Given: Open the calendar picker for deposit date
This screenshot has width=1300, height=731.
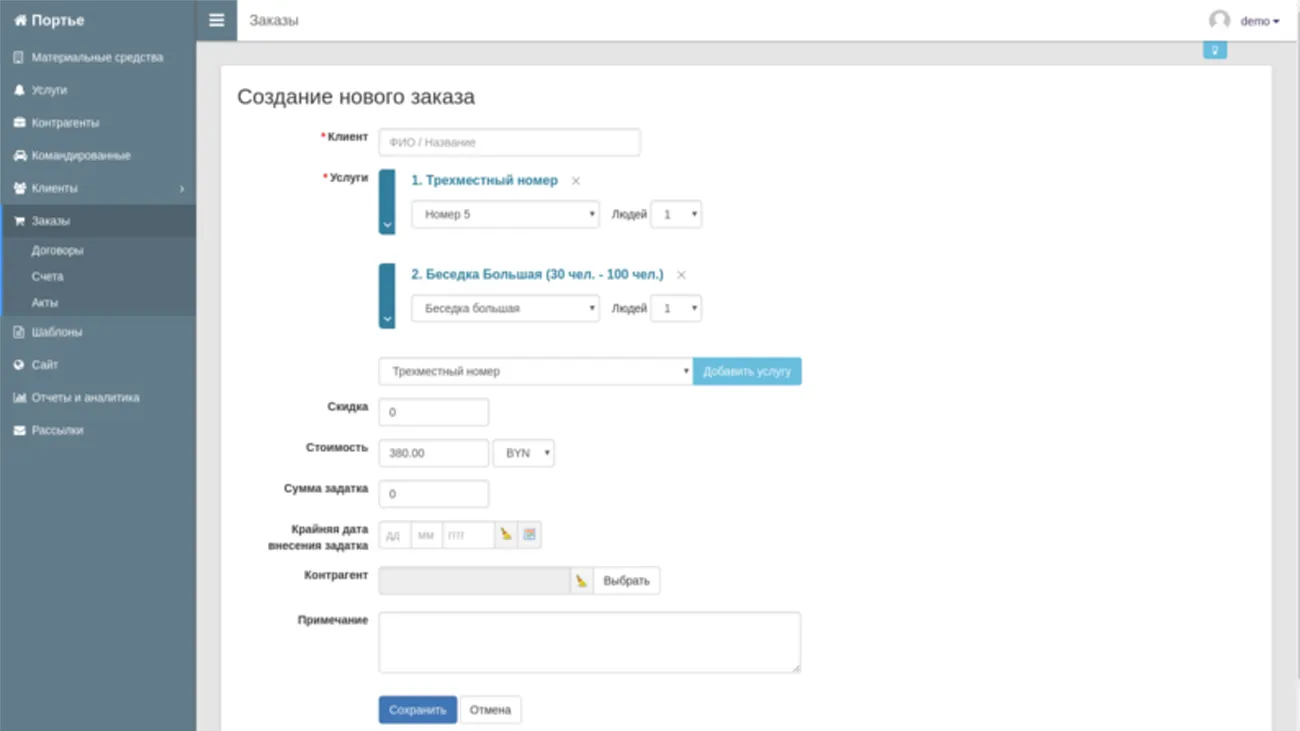Looking at the screenshot, I should (529, 535).
